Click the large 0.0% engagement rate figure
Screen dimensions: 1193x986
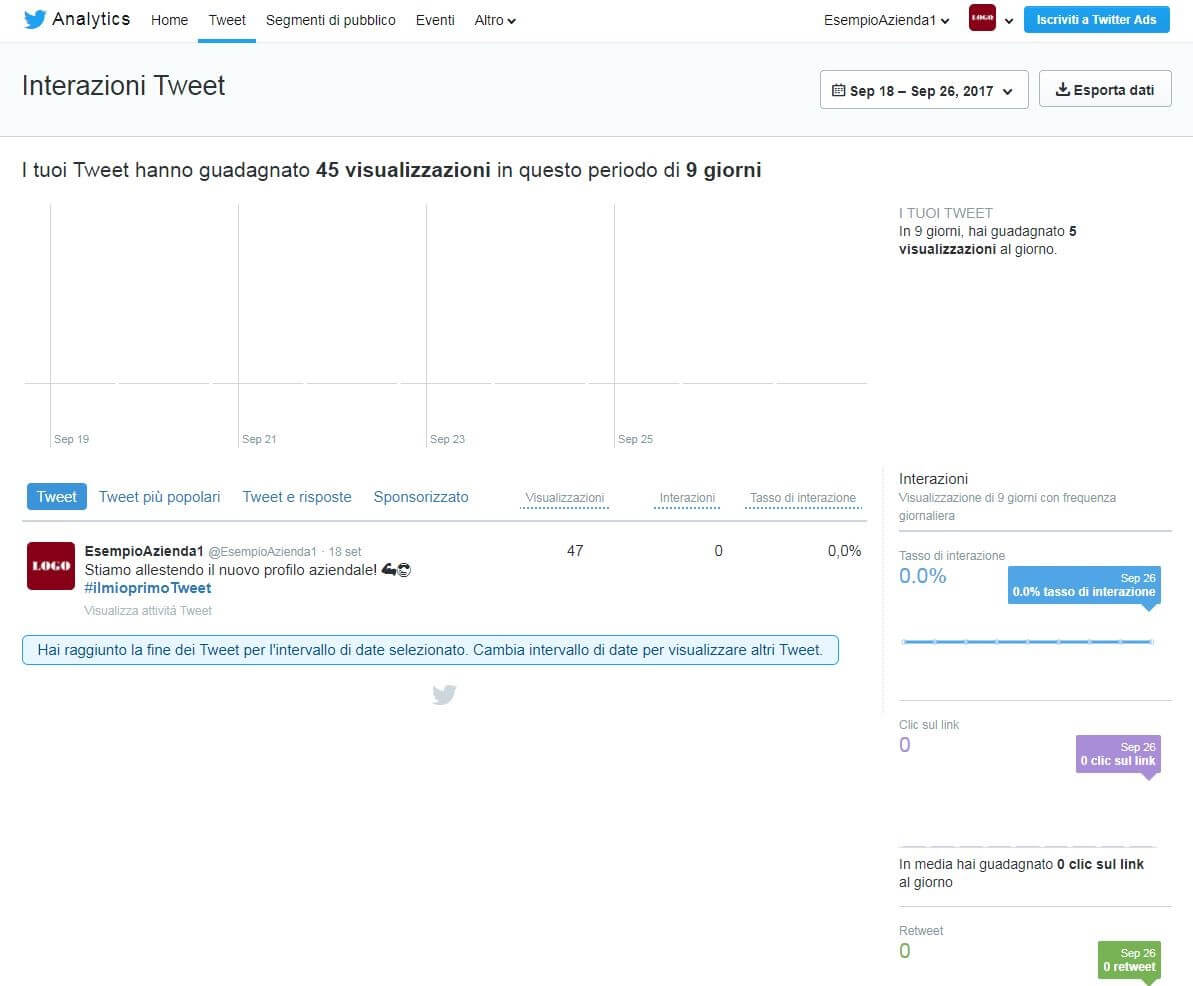[x=923, y=576]
